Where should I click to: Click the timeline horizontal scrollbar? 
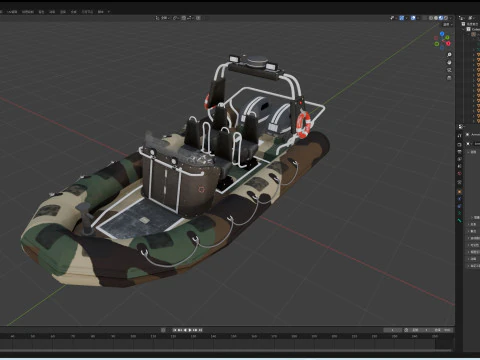[x=227, y=350]
